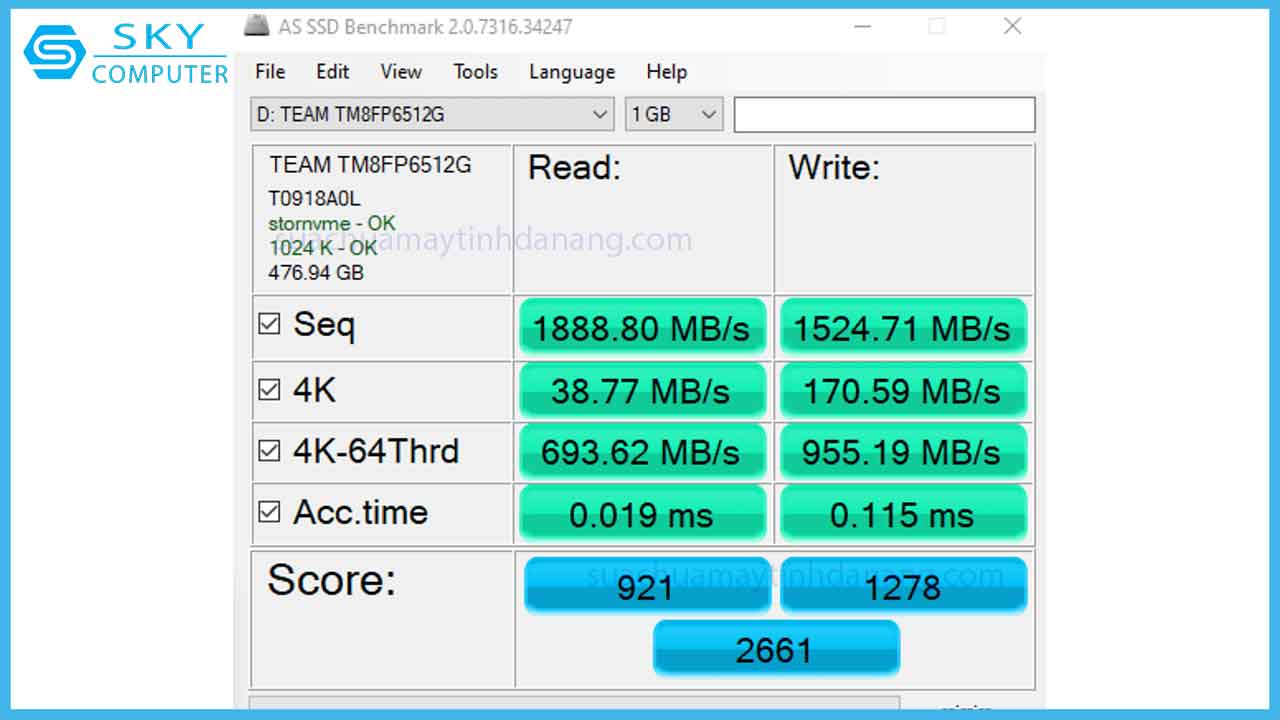Toggle the 4K test checkbox
1280x720 pixels.
tap(269, 390)
